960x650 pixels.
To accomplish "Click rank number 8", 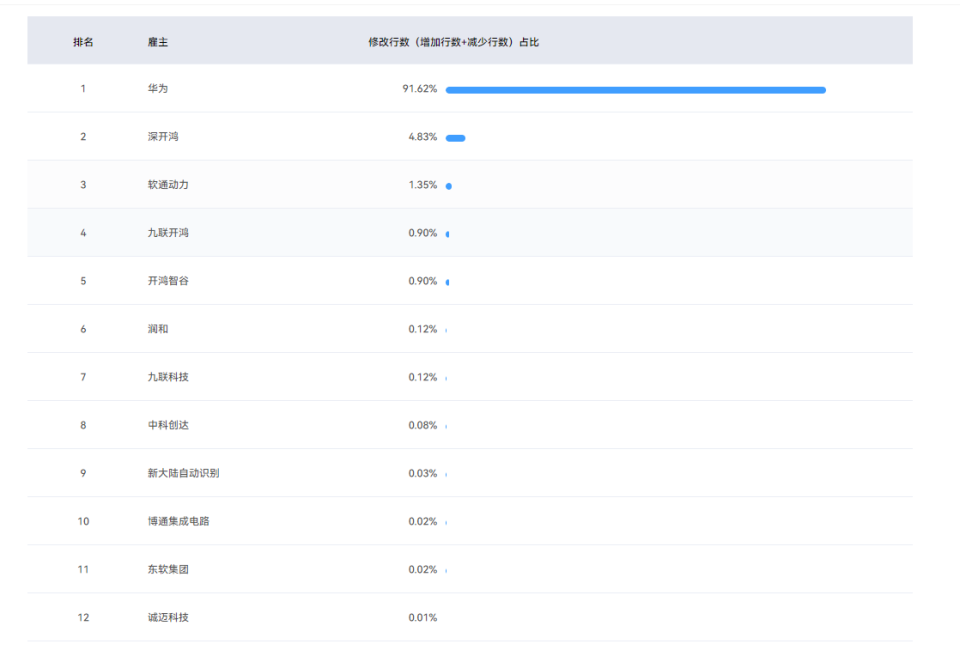I will pos(83,425).
